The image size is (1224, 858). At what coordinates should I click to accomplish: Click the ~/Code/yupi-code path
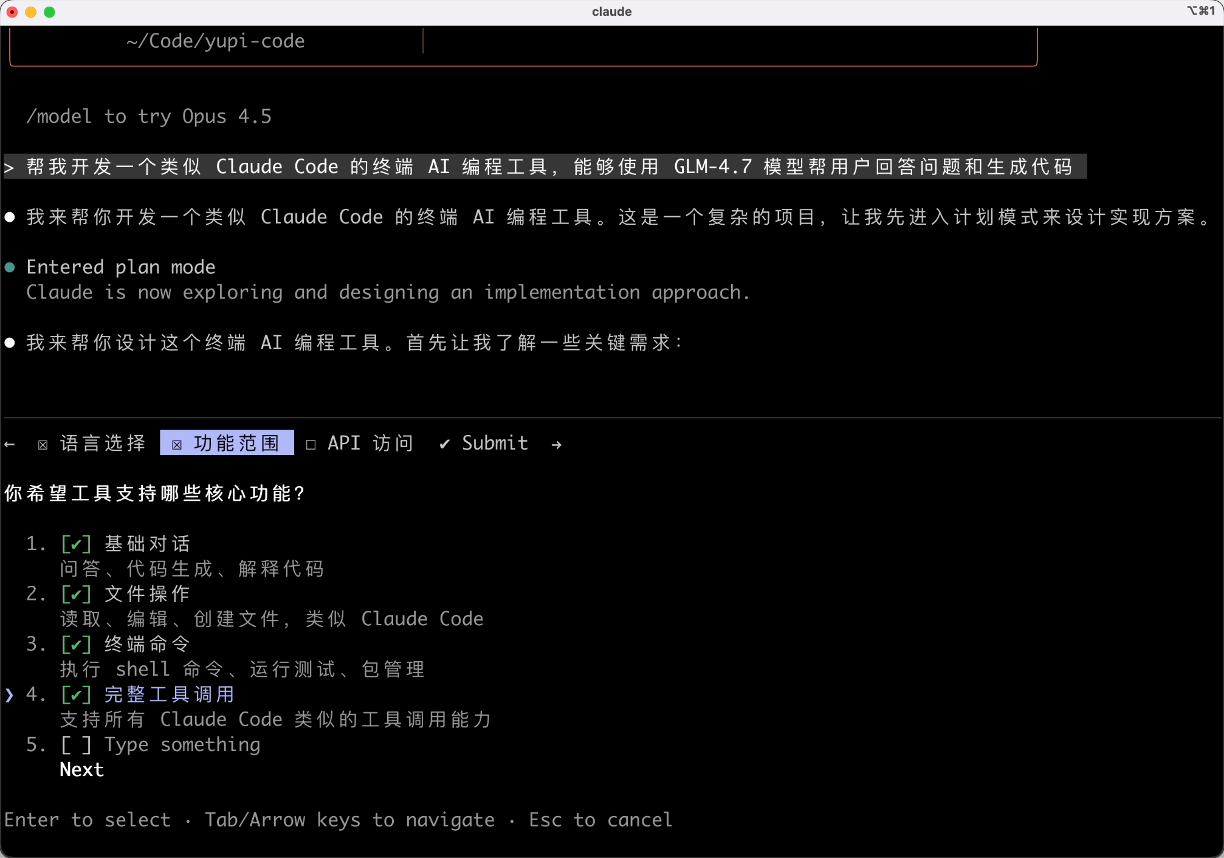[x=216, y=42]
